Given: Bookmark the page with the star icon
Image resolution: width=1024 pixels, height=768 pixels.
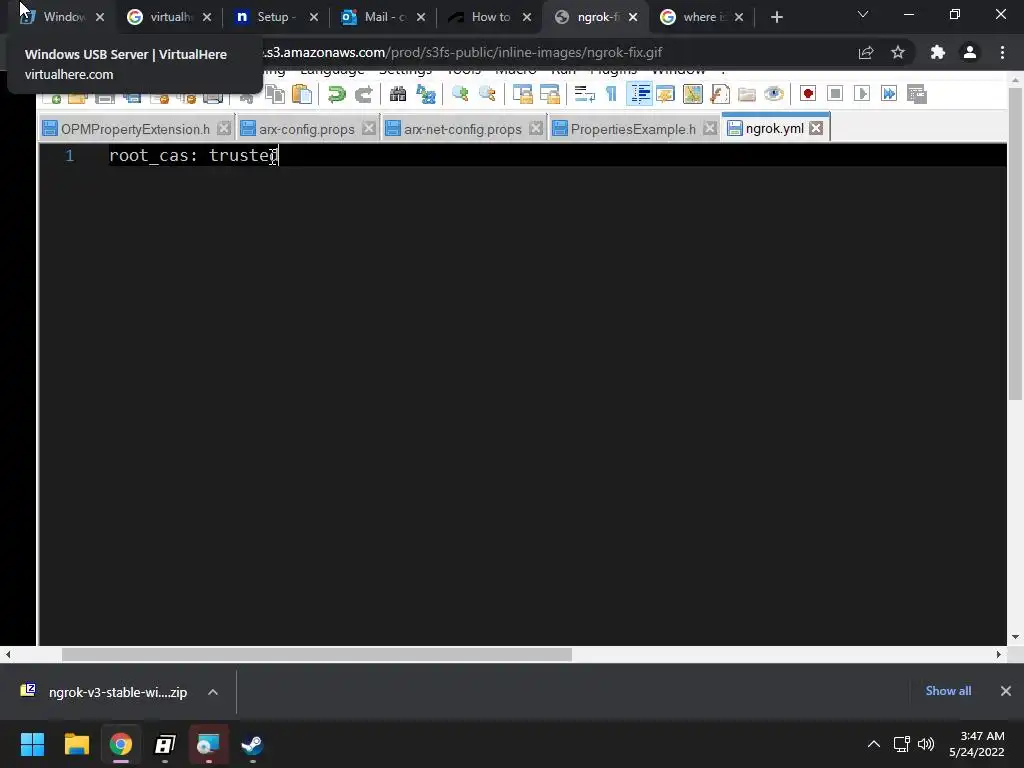Looking at the screenshot, I should (x=898, y=53).
